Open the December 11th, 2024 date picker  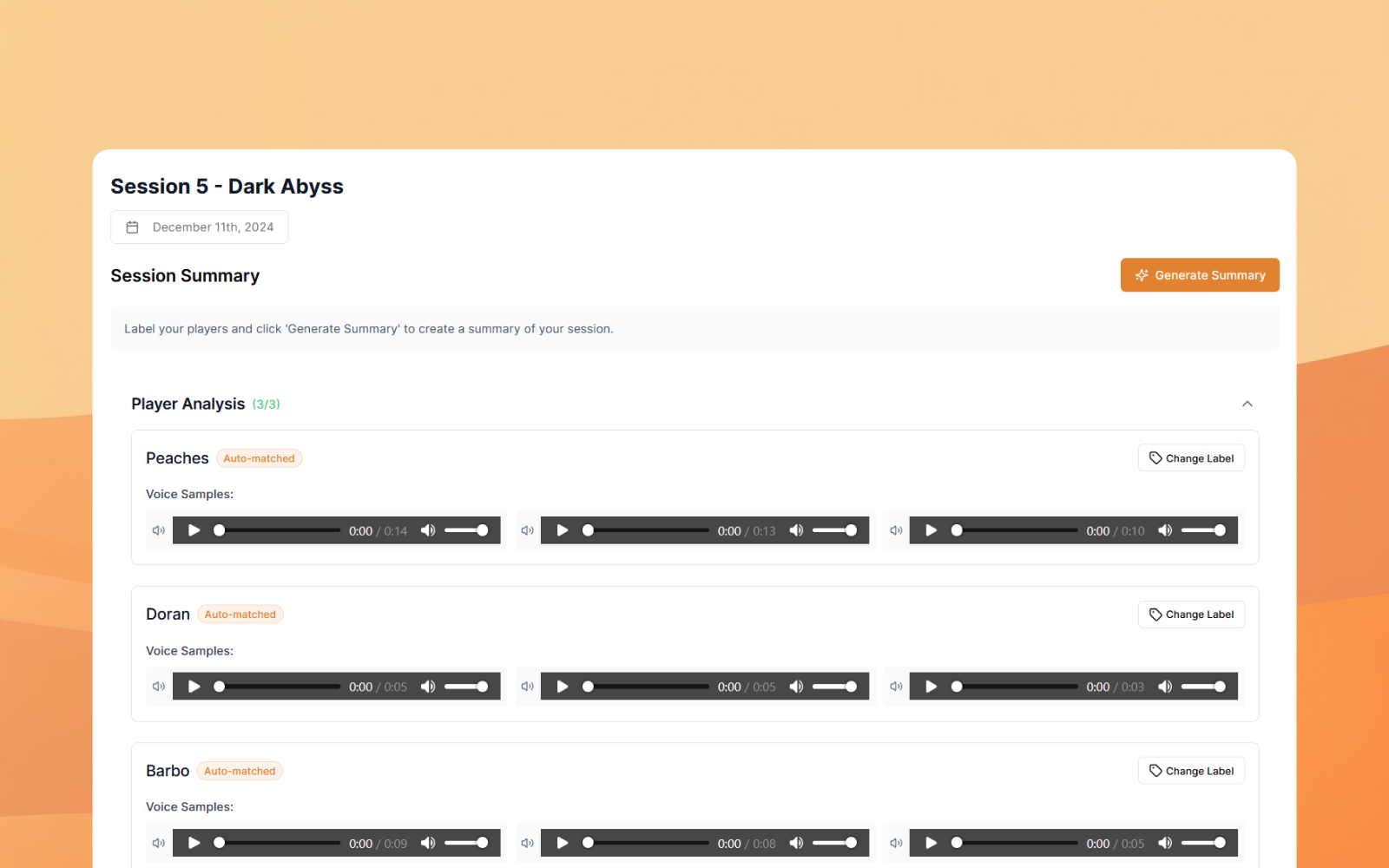tap(200, 227)
